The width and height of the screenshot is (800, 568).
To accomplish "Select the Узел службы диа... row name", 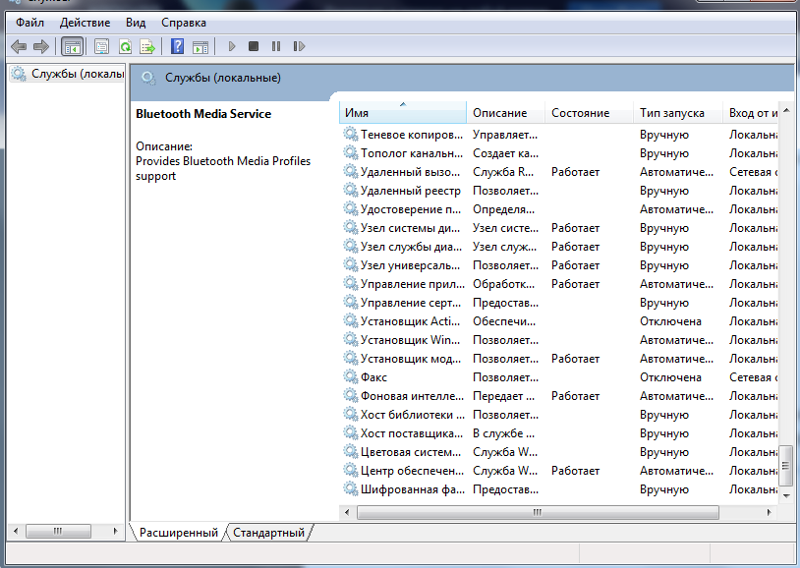I will tap(411, 247).
